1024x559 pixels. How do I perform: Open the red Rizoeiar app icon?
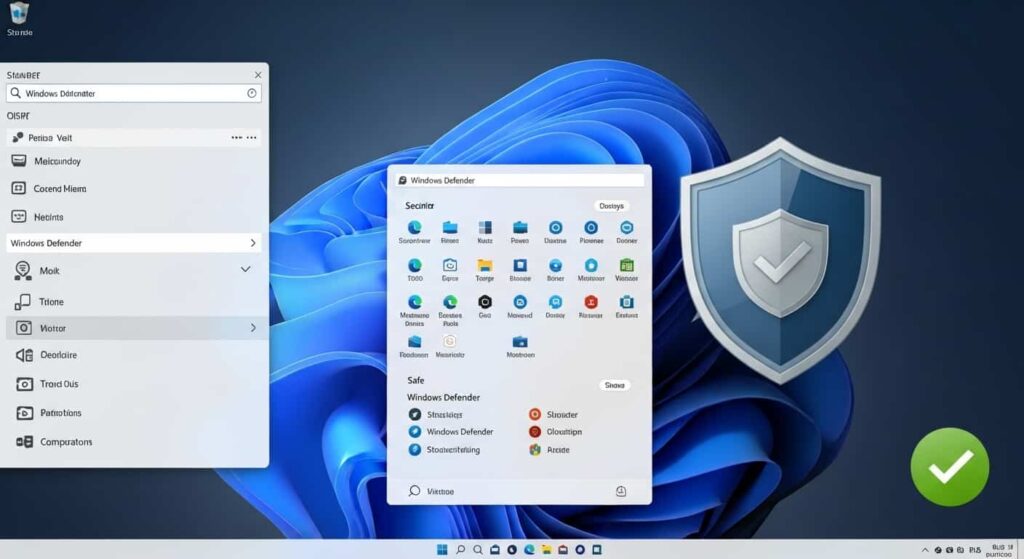[x=591, y=302]
